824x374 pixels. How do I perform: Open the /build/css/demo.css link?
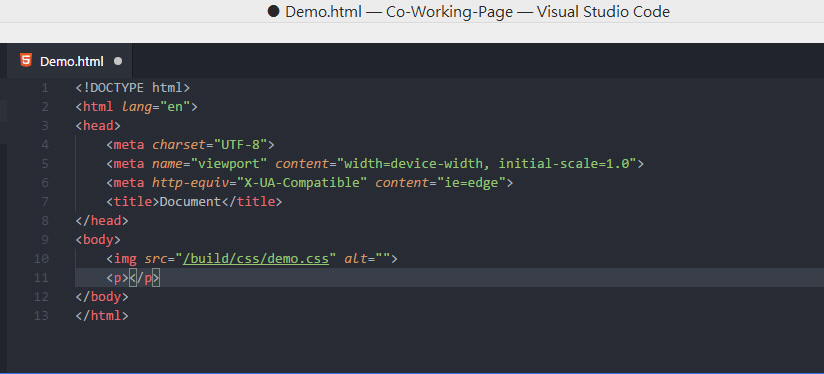[255, 259]
